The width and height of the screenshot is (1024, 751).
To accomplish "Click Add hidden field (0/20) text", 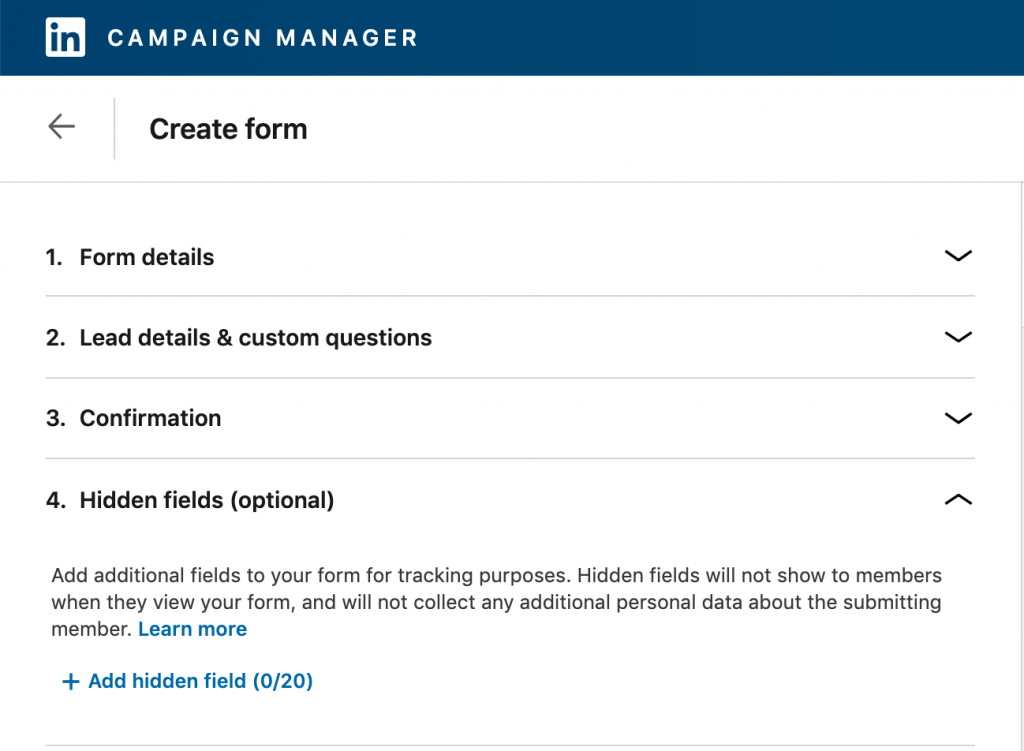I will click(x=200, y=681).
